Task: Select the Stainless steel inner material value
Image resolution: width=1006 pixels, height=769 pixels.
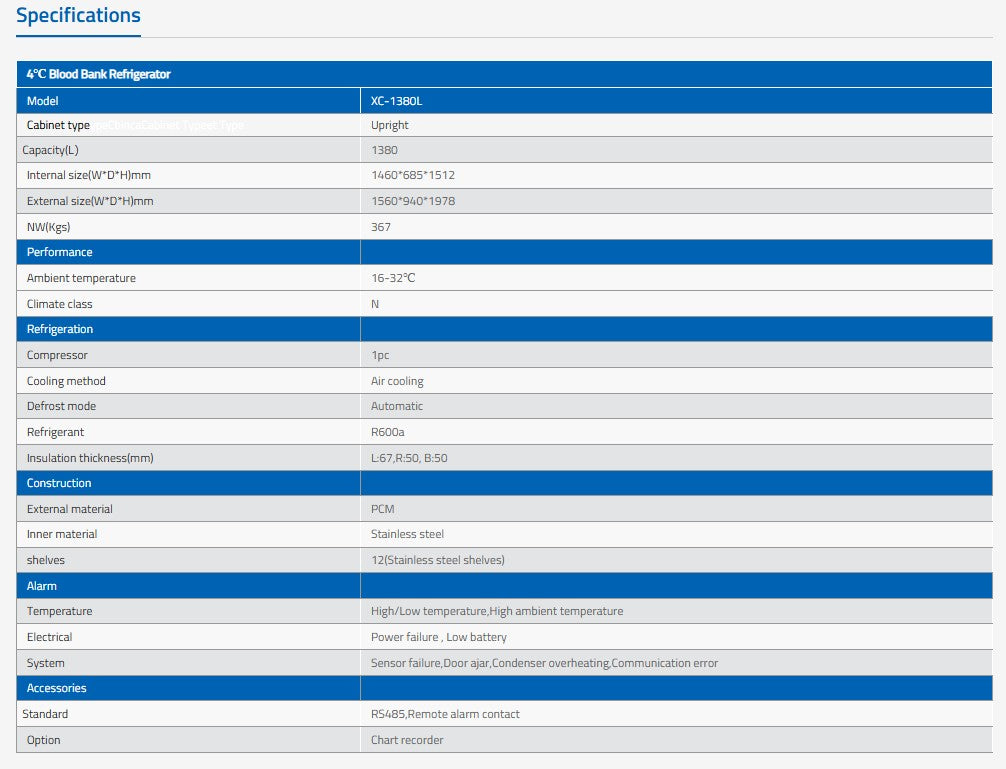Action: click(407, 533)
